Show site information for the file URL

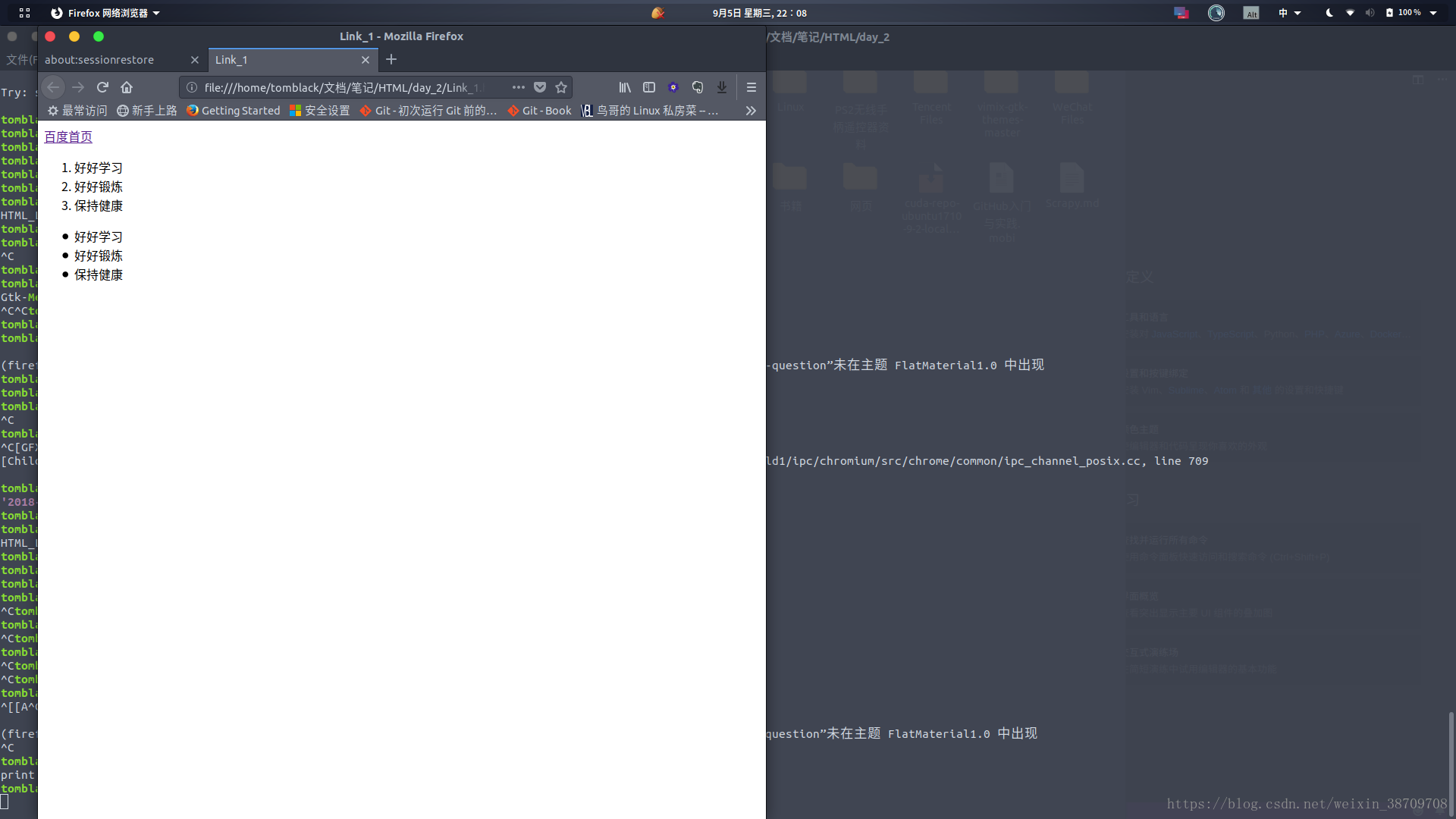193,87
